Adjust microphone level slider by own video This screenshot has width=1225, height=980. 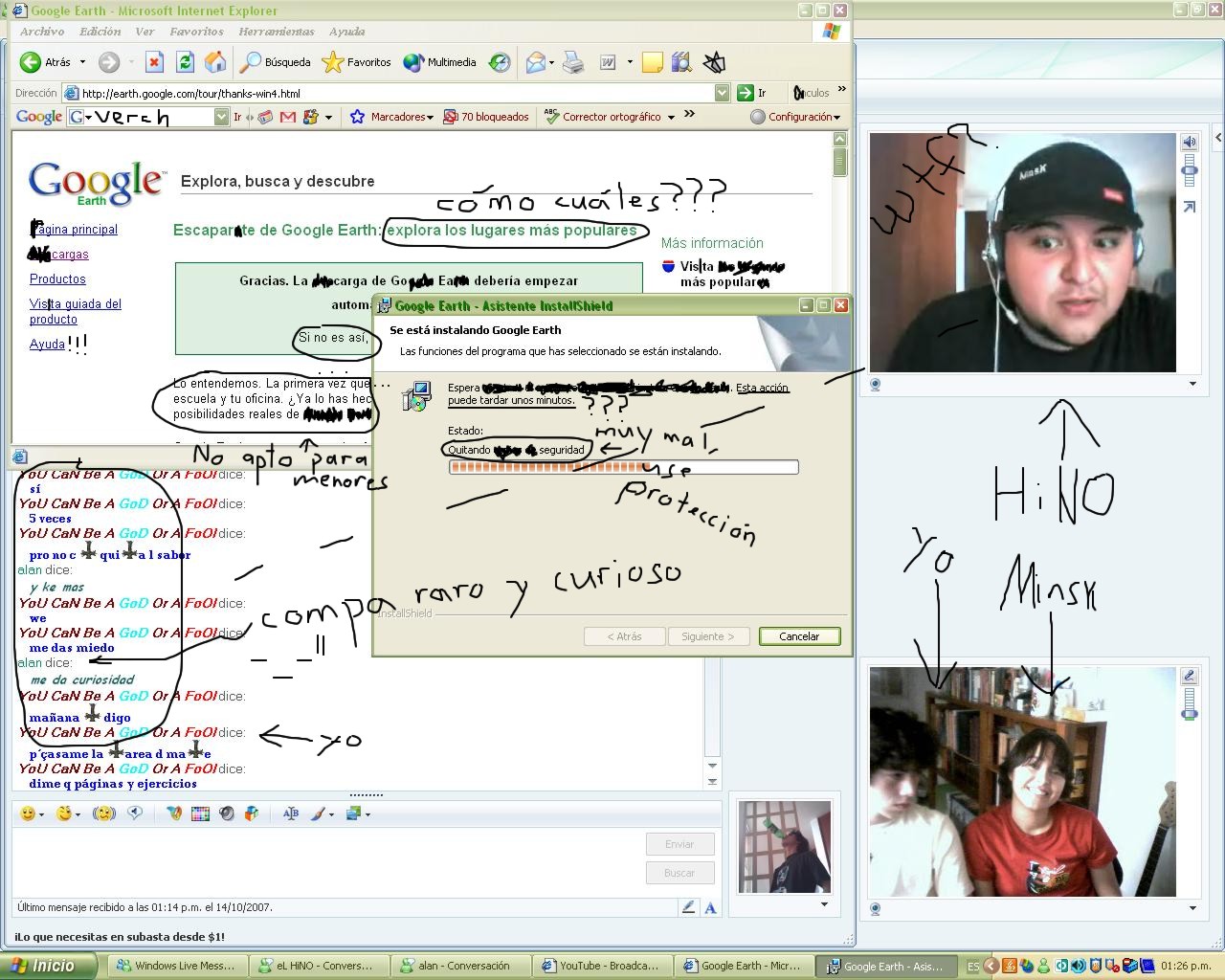pyautogui.click(x=1190, y=703)
